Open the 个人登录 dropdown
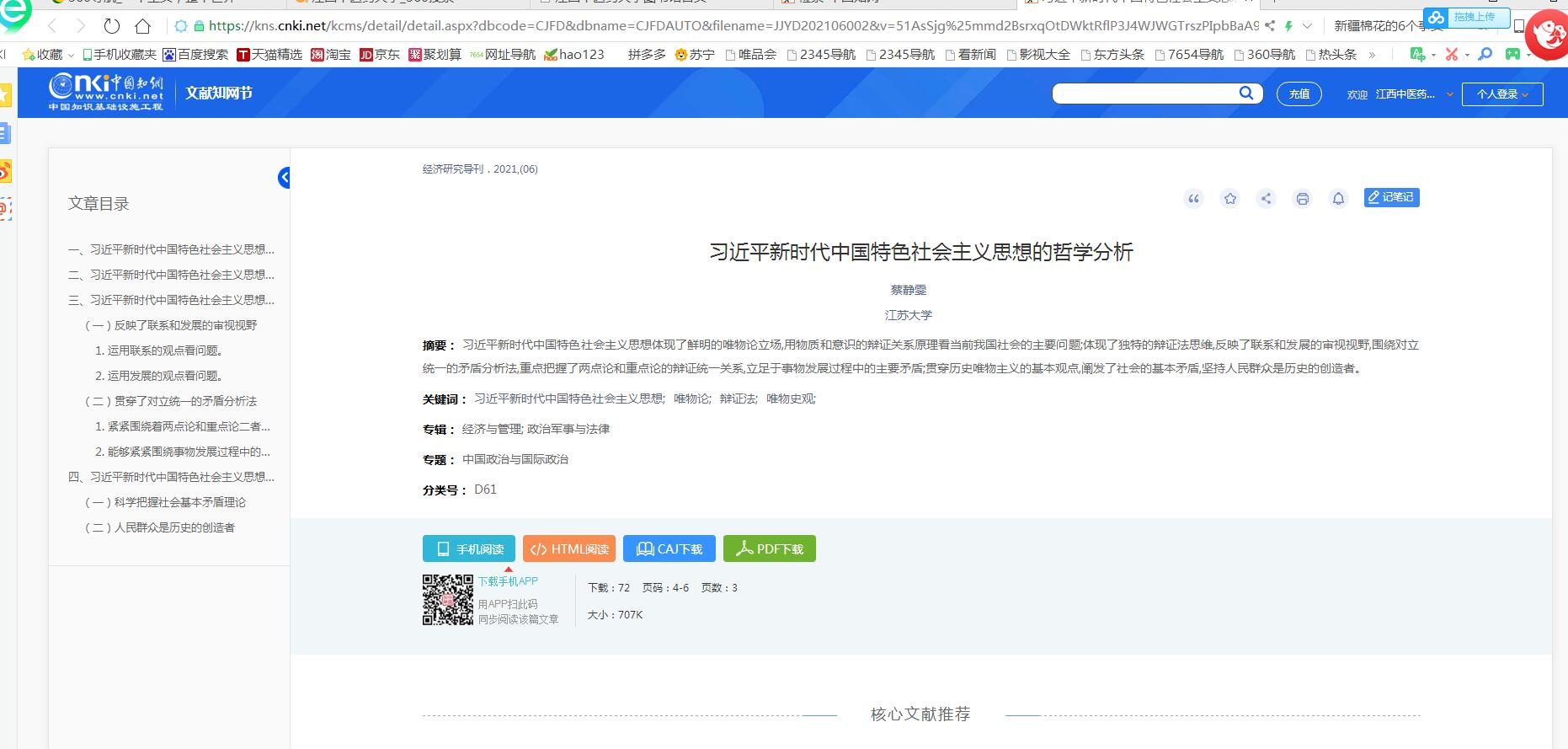The image size is (1568, 749). (x=1502, y=94)
